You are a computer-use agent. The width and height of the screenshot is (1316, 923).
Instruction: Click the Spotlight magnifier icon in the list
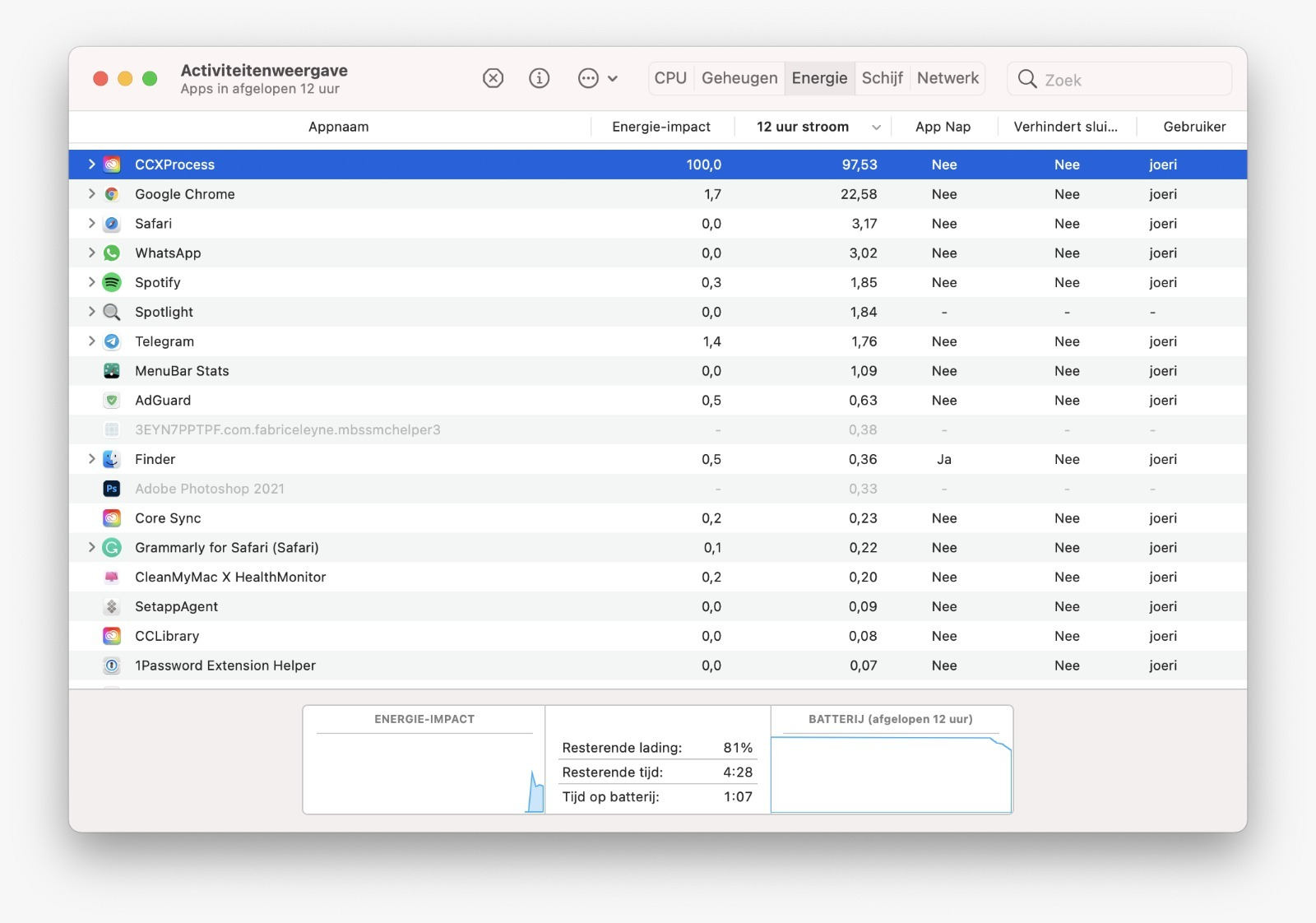tap(112, 312)
